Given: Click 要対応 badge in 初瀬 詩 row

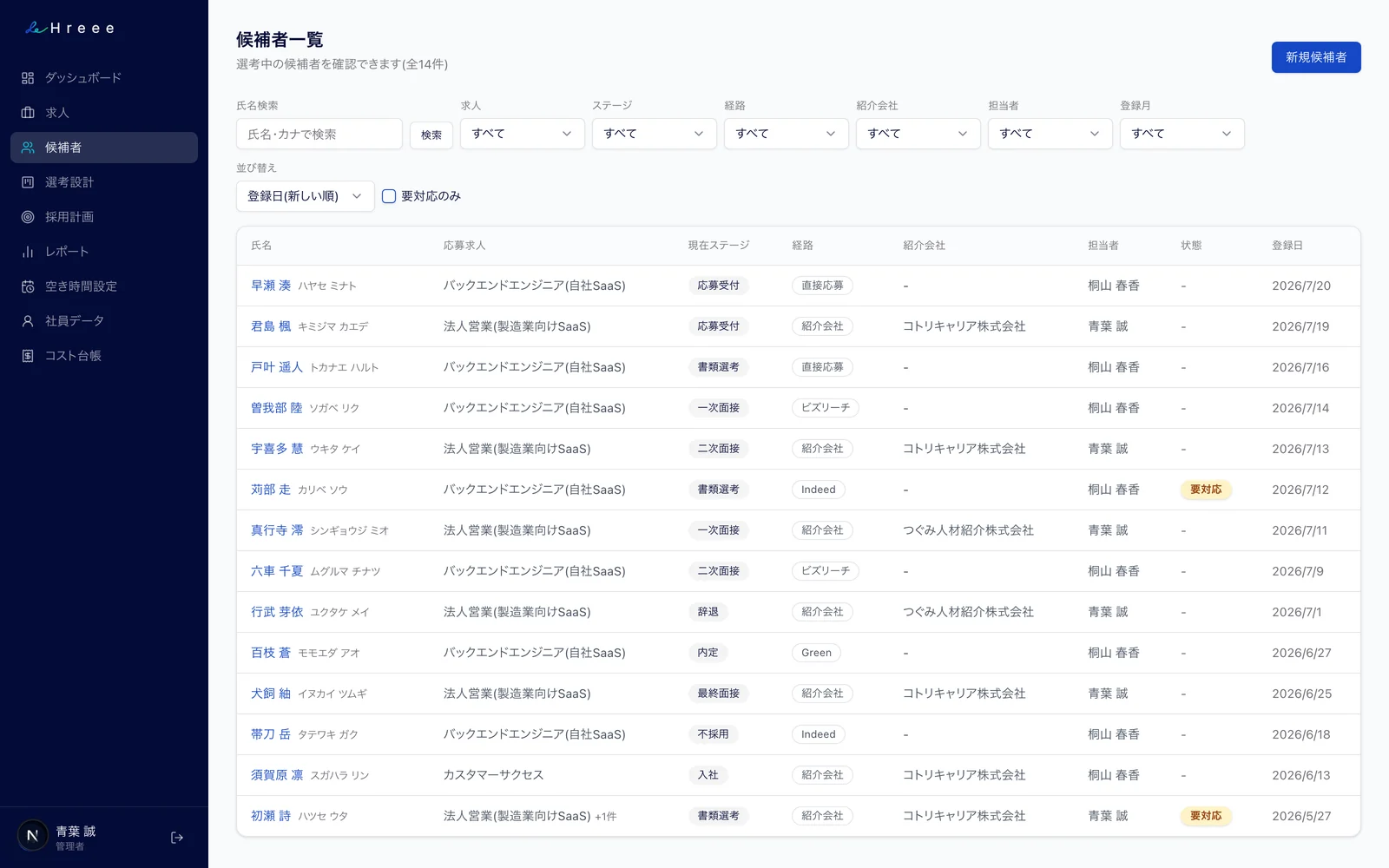Looking at the screenshot, I should click(x=1206, y=816).
